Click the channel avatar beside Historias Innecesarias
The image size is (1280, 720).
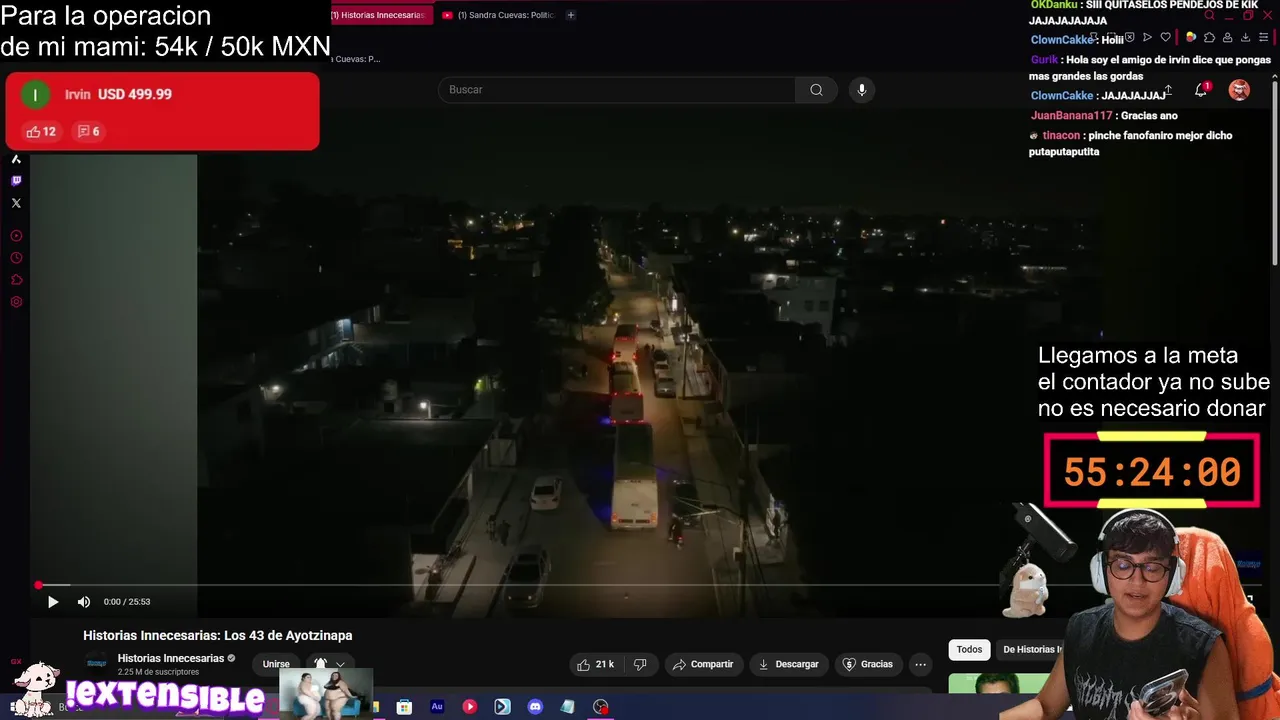[97, 663]
